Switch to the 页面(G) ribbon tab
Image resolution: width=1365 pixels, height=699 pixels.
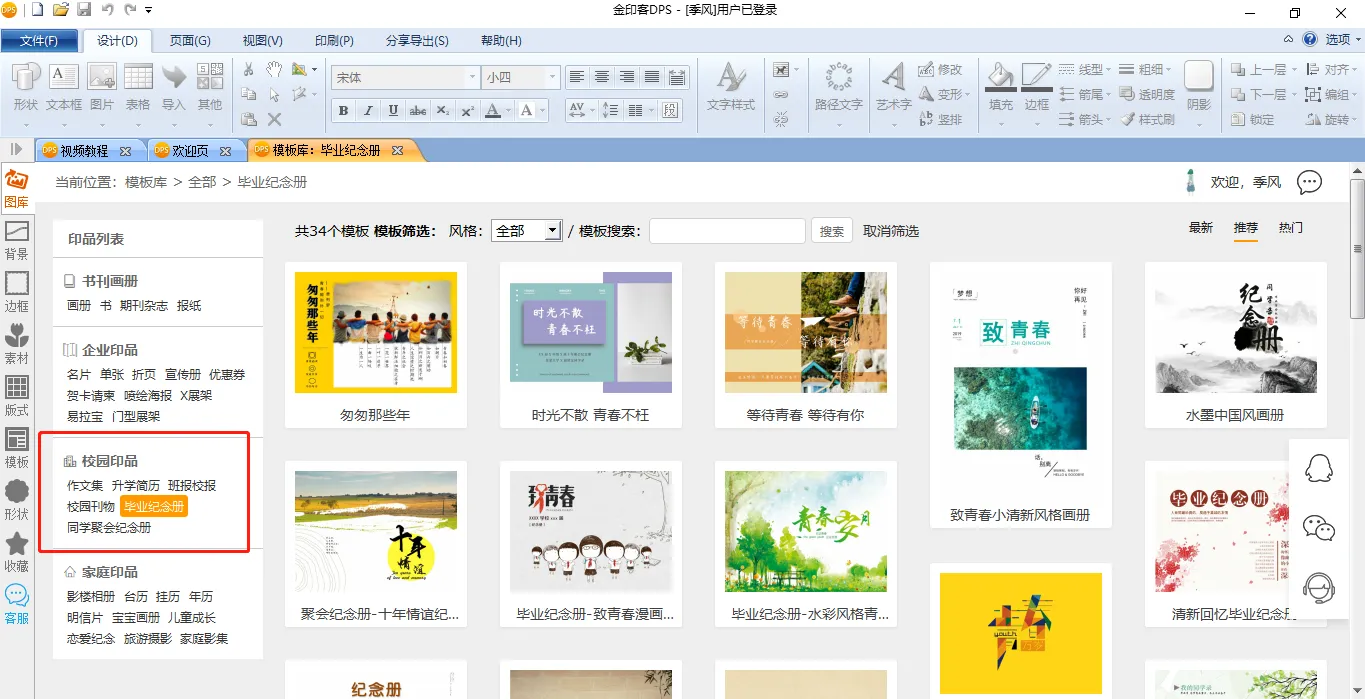tap(190, 41)
